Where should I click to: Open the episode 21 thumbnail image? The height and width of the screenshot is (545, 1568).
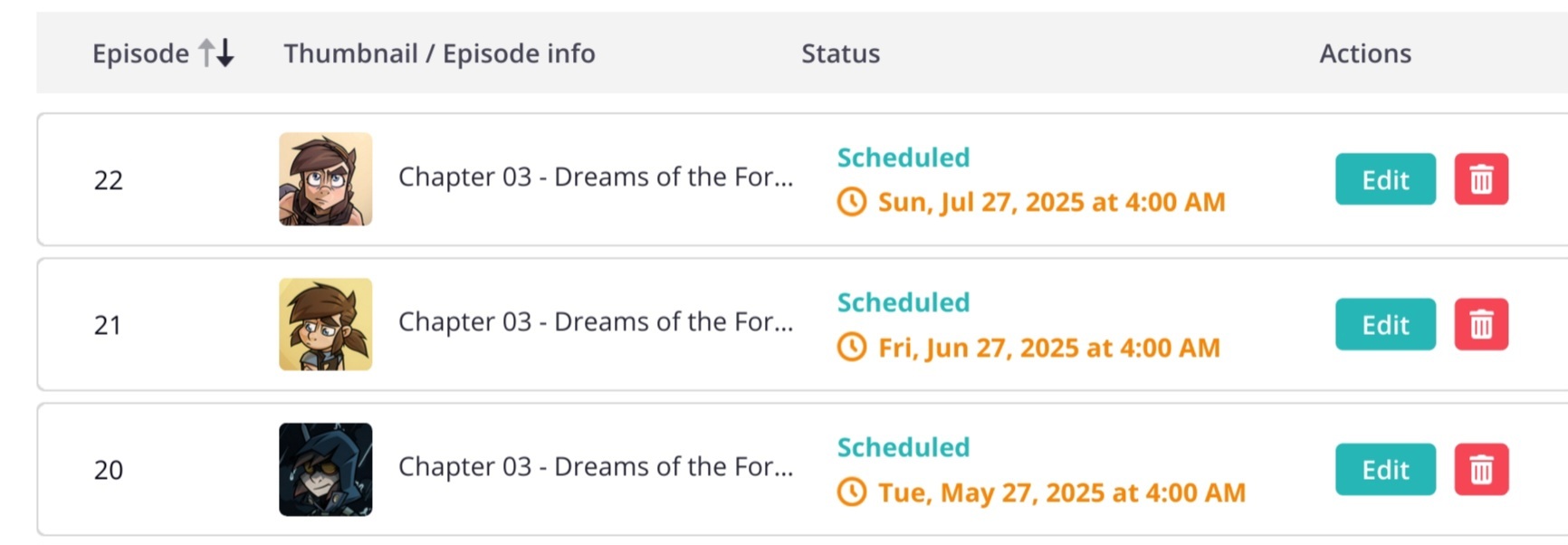325,324
